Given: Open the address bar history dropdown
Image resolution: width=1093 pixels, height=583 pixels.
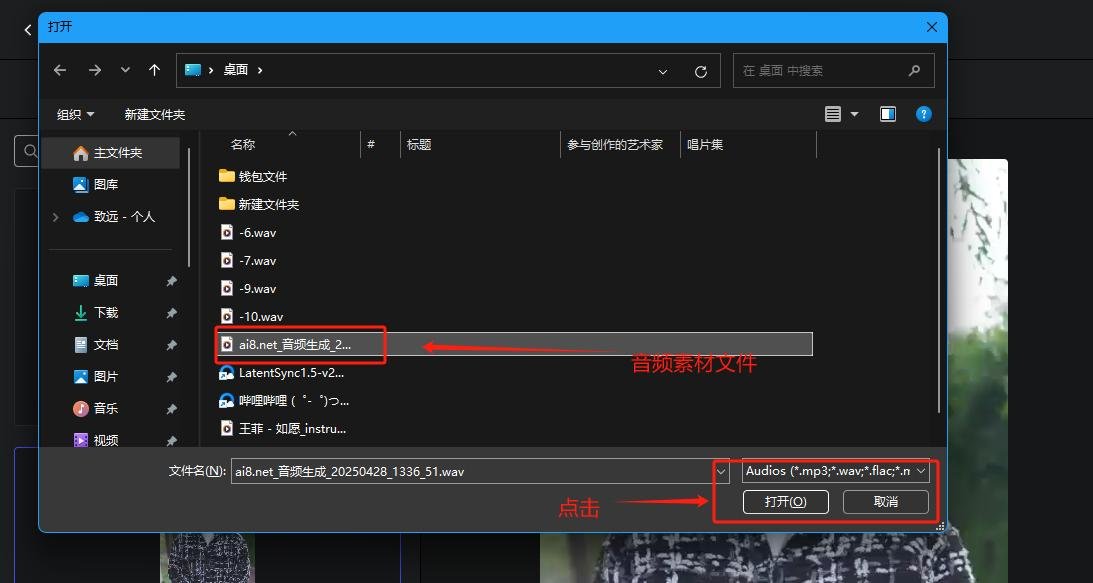Looking at the screenshot, I should (x=662, y=70).
